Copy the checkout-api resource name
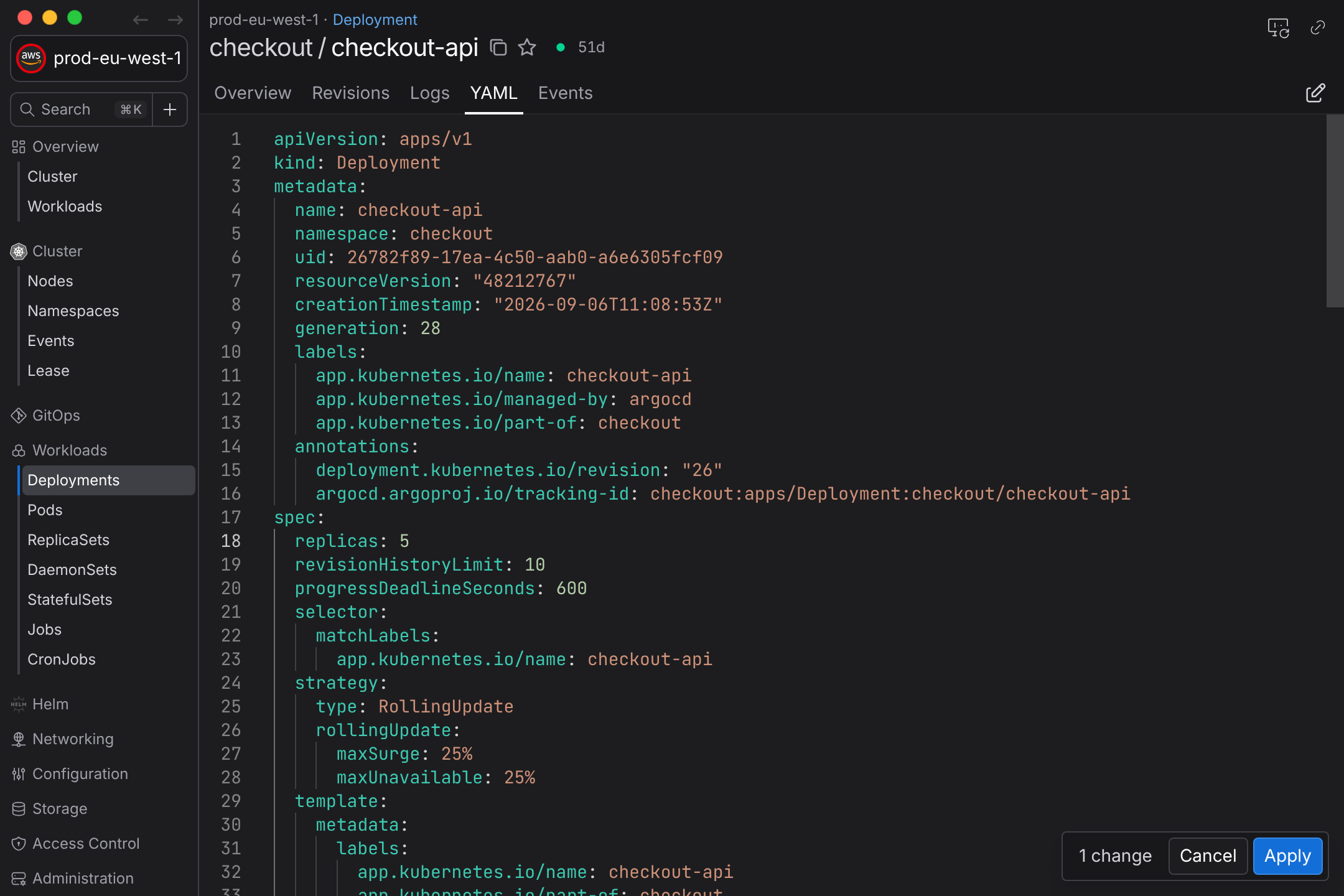Image resolution: width=1344 pixels, height=896 pixels. pos(498,47)
